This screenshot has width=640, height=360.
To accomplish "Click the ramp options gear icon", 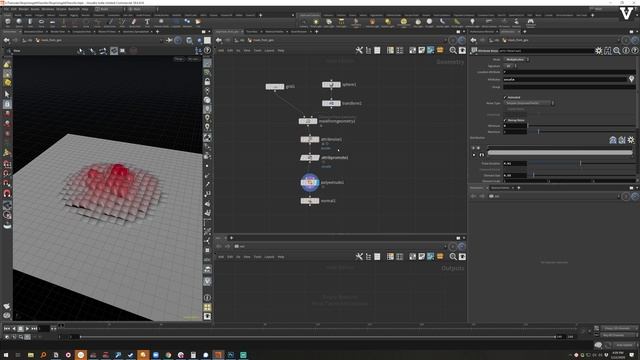I will click(x=631, y=140).
